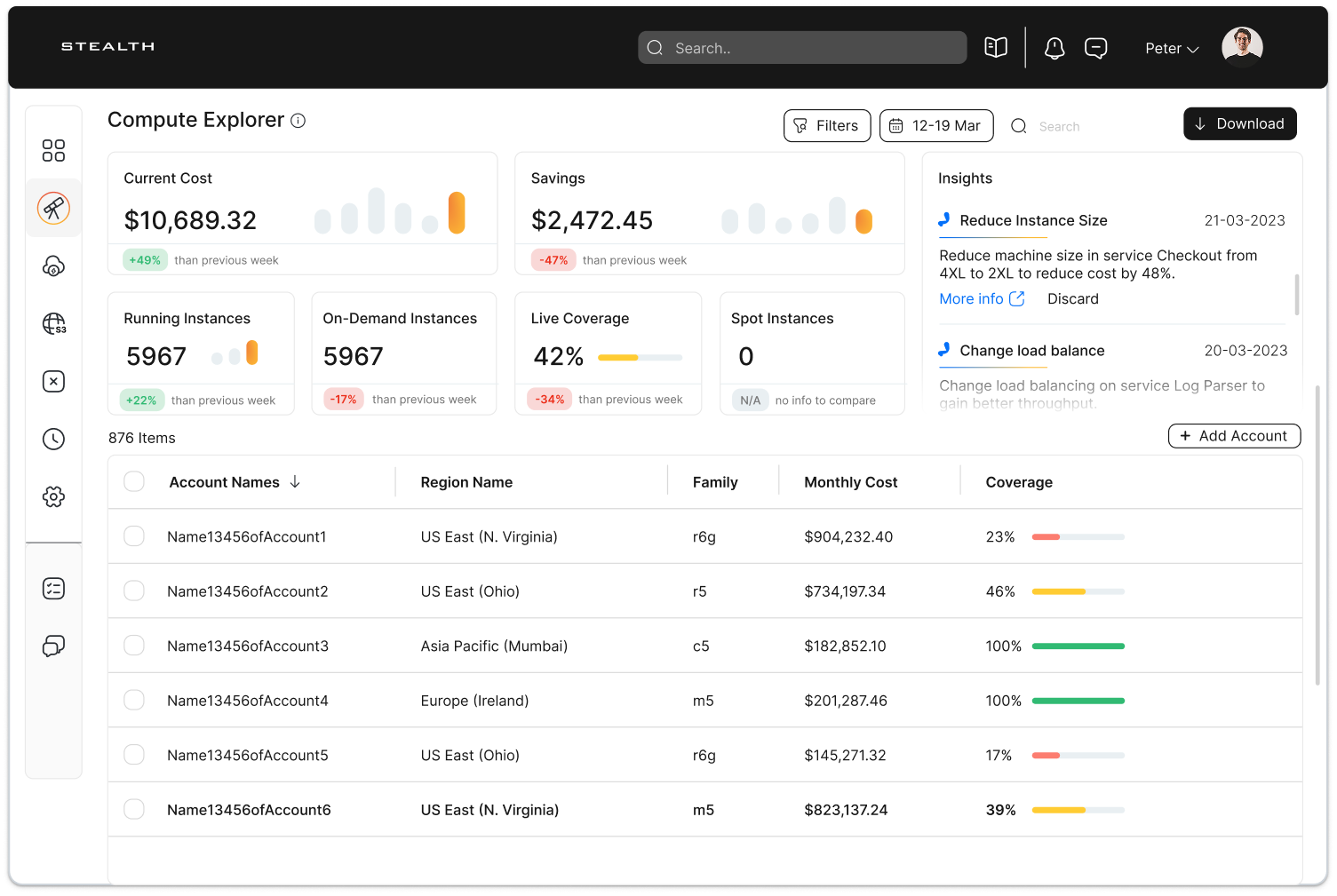Viewport: 1337px width, 896px height.
Task: Open the documentation book icon
Action: 996,47
